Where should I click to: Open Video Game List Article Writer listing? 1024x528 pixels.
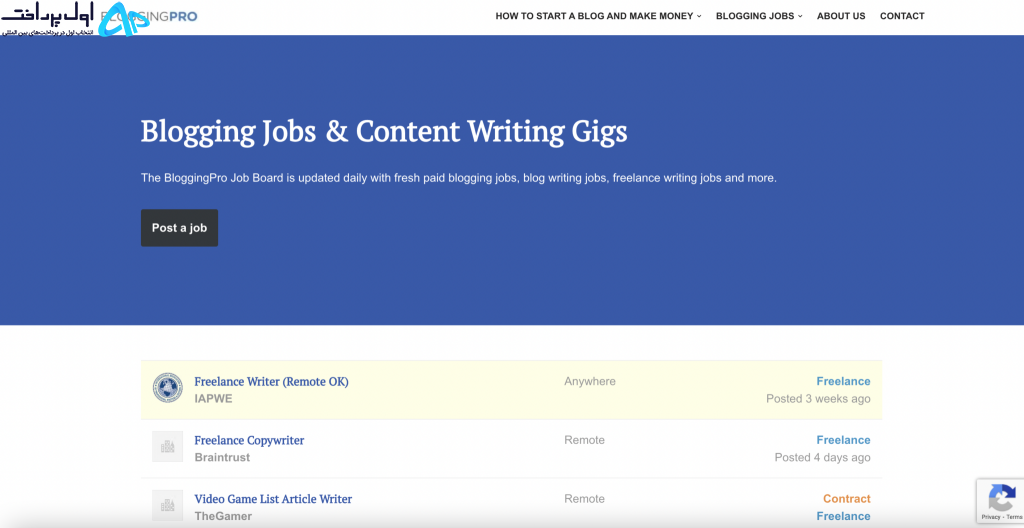273,499
